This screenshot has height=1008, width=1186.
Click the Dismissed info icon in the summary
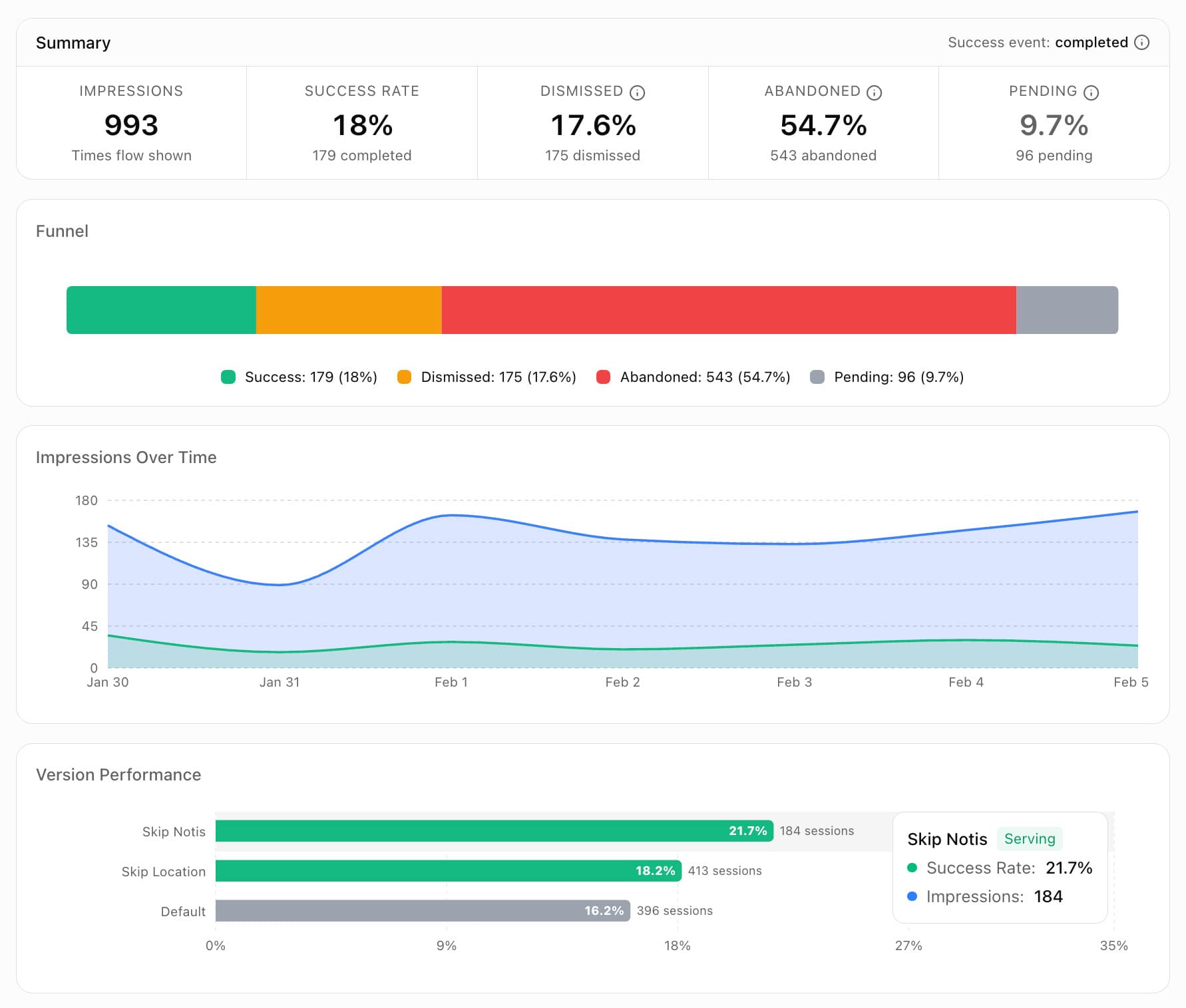coord(638,92)
